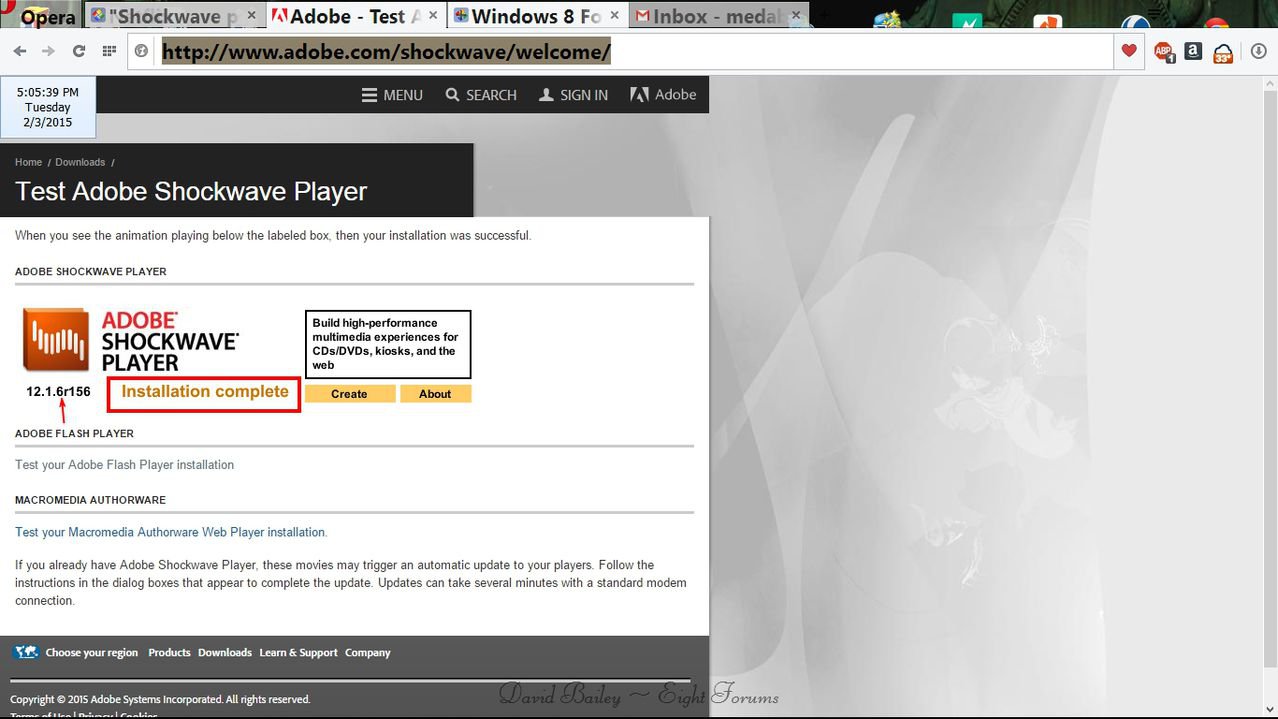Click the About button
The width and height of the screenshot is (1278, 719).
click(x=435, y=394)
